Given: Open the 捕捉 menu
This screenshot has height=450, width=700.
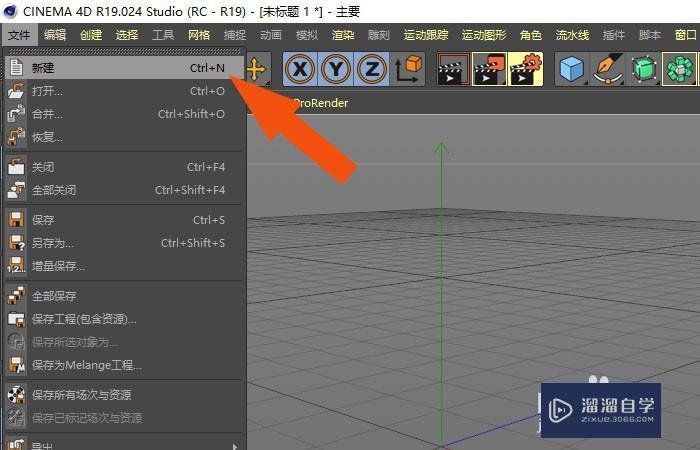Looking at the screenshot, I should [235, 35].
